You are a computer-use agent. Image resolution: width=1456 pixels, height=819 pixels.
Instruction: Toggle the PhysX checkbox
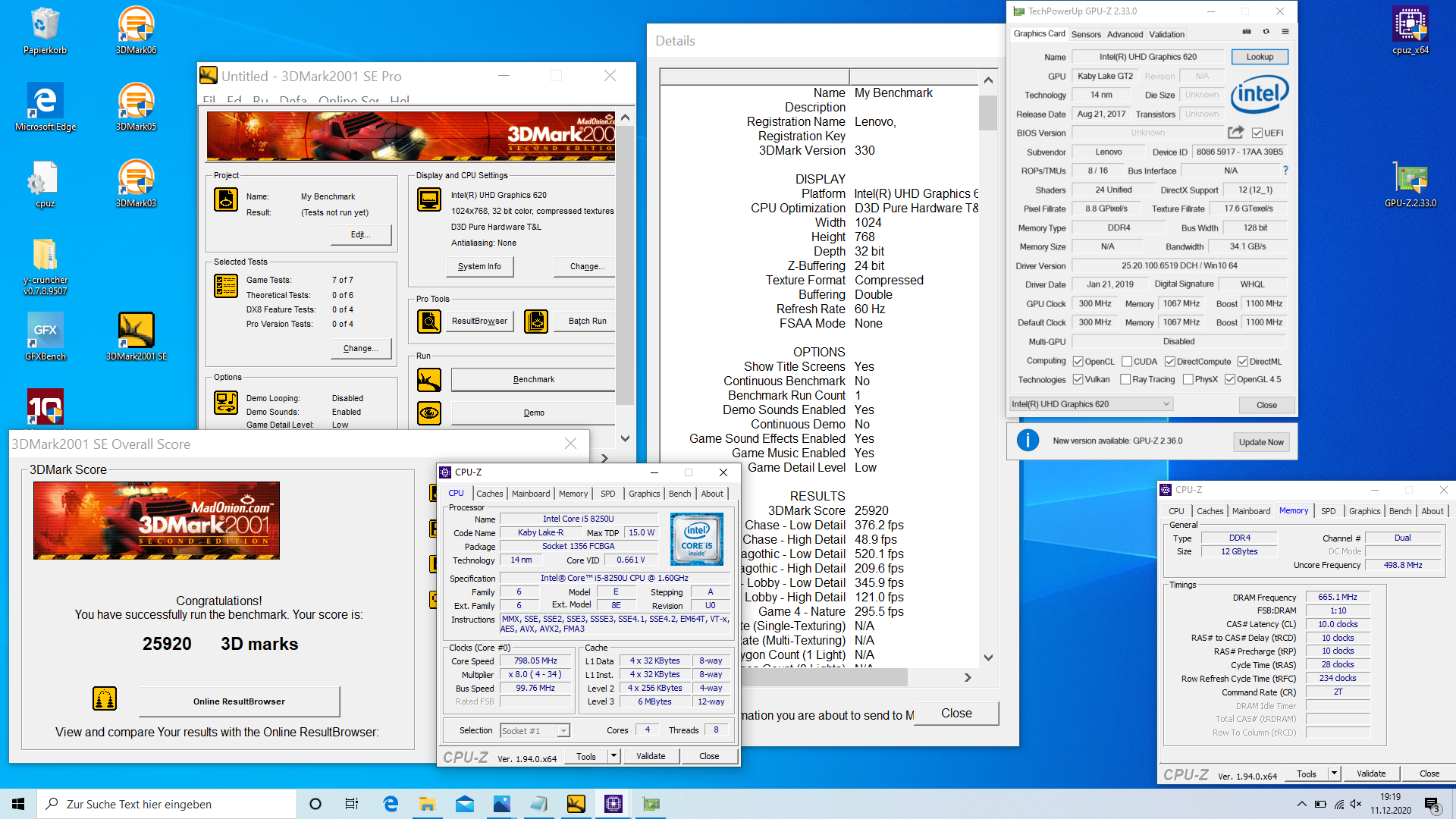[1188, 380]
